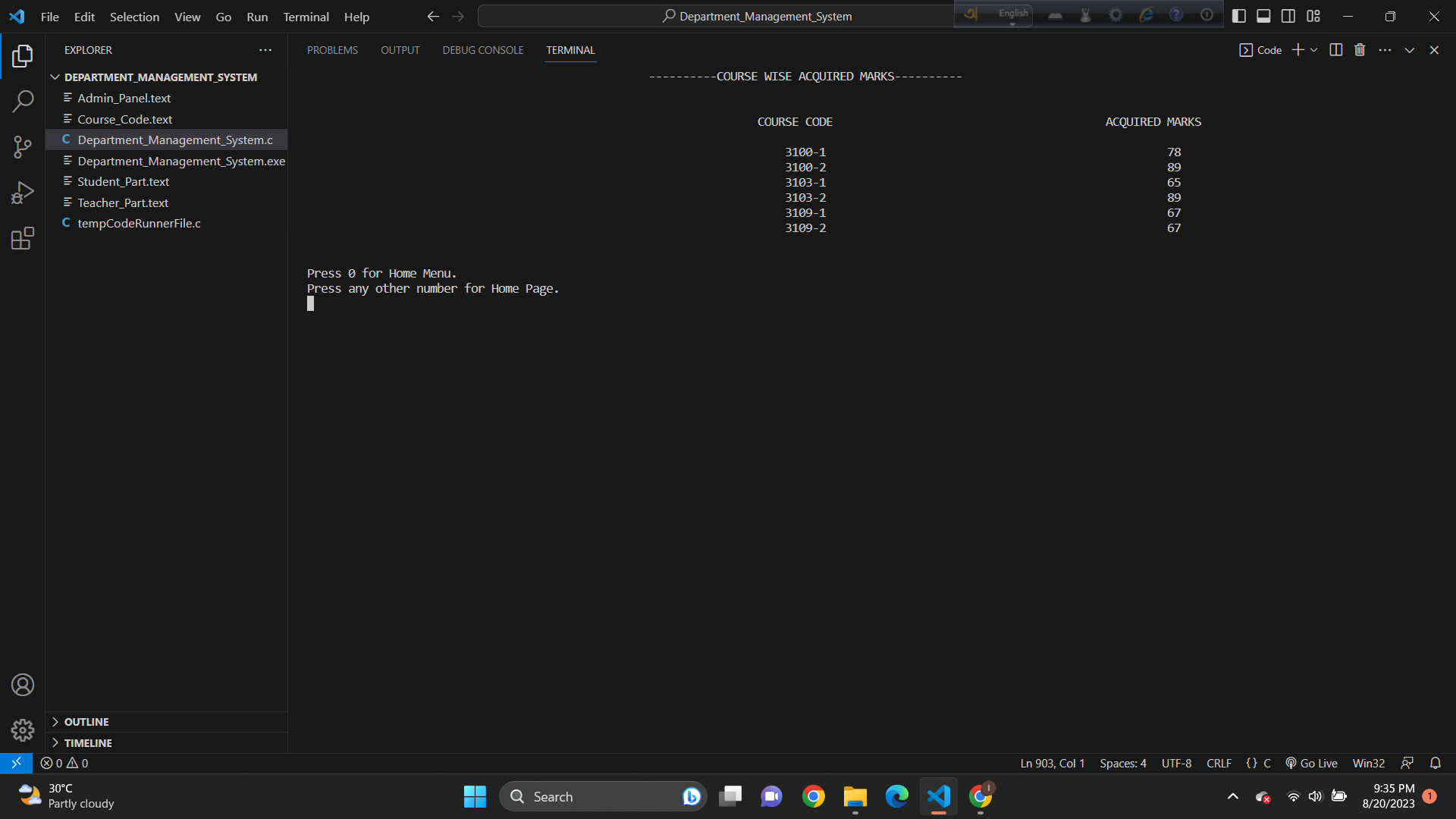The height and width of the screenshot is (819, 1456).
Task: Open the notifications bell in status bar
Action: pyautogui.click(x=1435, y=763)
